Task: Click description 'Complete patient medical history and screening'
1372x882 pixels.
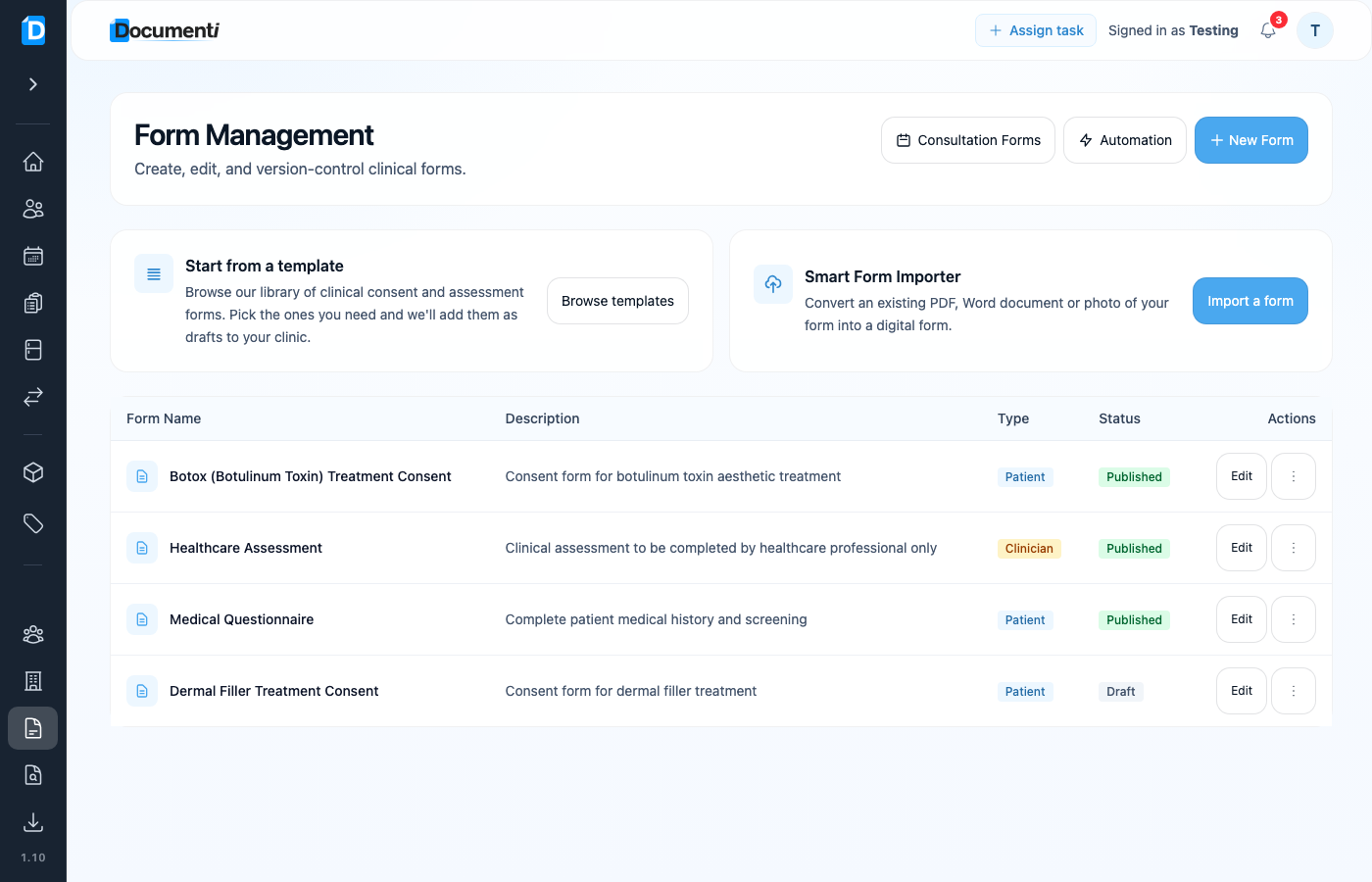Action: 656,619
